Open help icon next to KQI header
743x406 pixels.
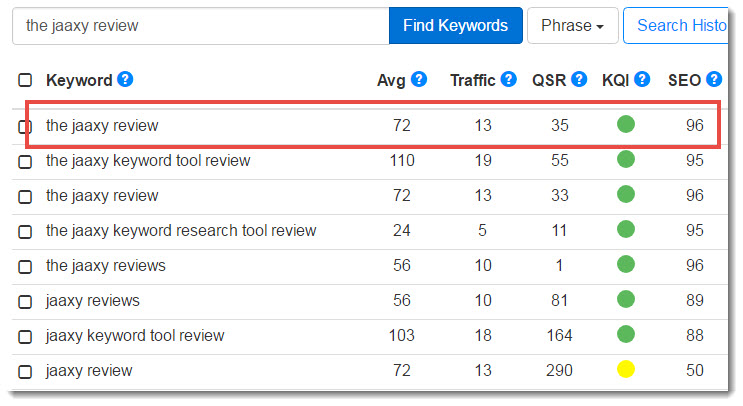(642, 79)
